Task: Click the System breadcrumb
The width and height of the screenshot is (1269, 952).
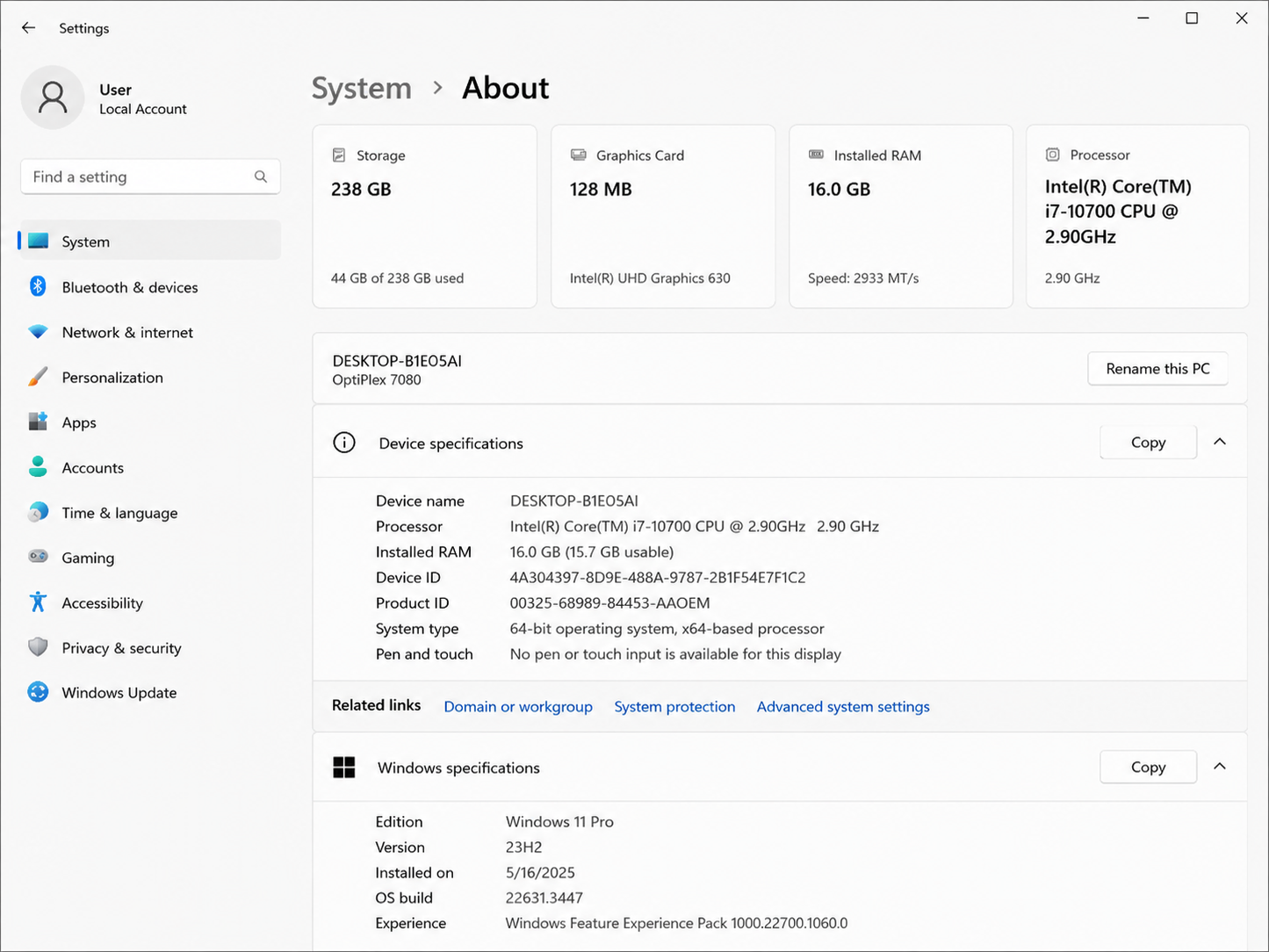Action: 361,88
